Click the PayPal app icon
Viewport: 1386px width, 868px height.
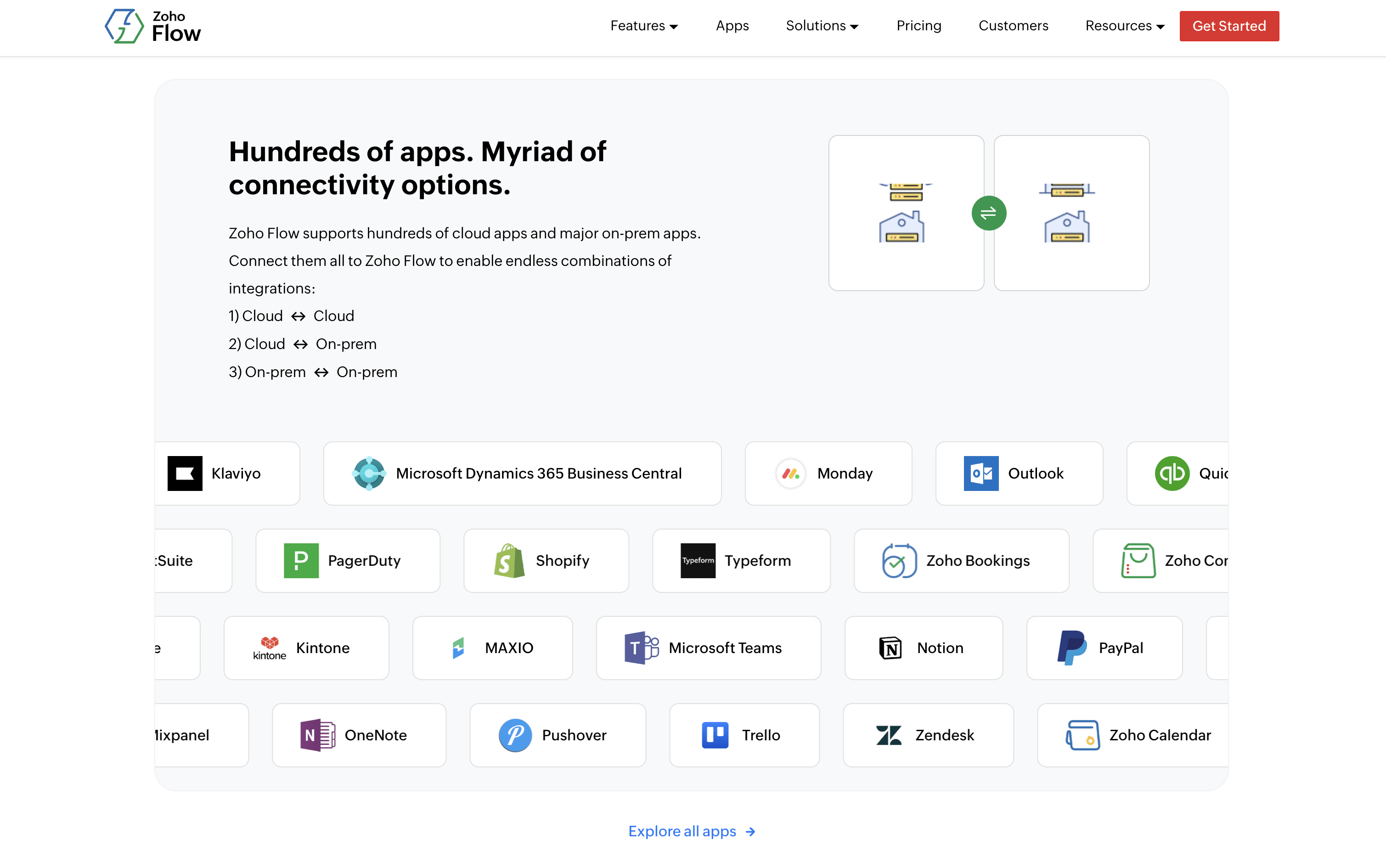click(x=1071, y=648)
